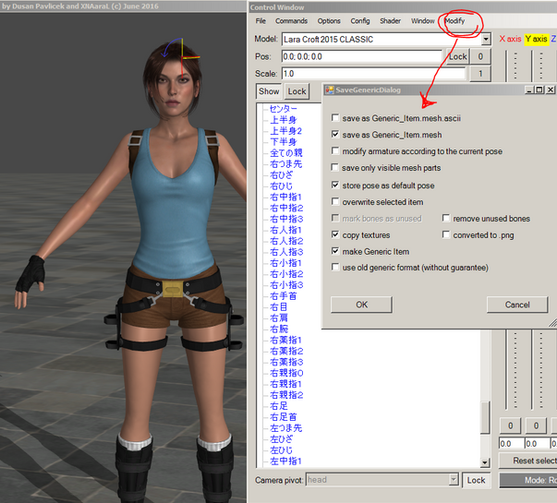This screenshot has height=503, width=557.
Task: Click the first 0.0 rotation value field
Action: [511, 444]
